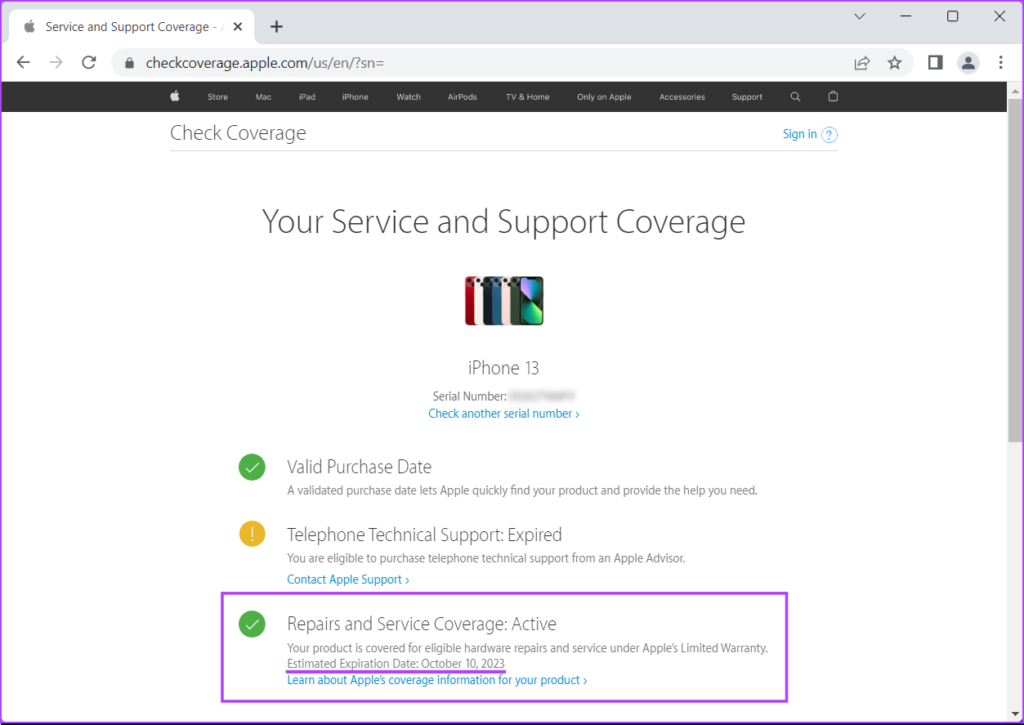Select the Service and Support Coverage tab
The width and height of the screenshot is (1024, 725).
tap(131, 27)
